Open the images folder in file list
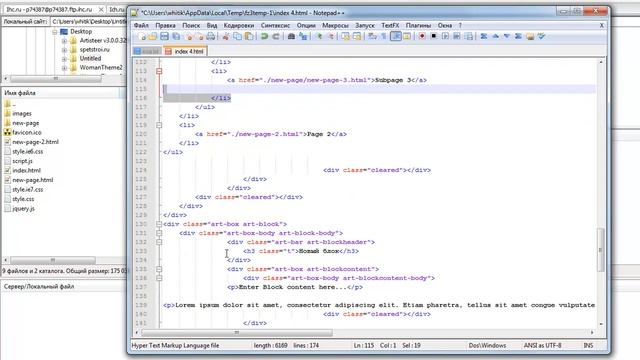The height and width of the screenshot is (360, 640). click(x=22, y=113)
